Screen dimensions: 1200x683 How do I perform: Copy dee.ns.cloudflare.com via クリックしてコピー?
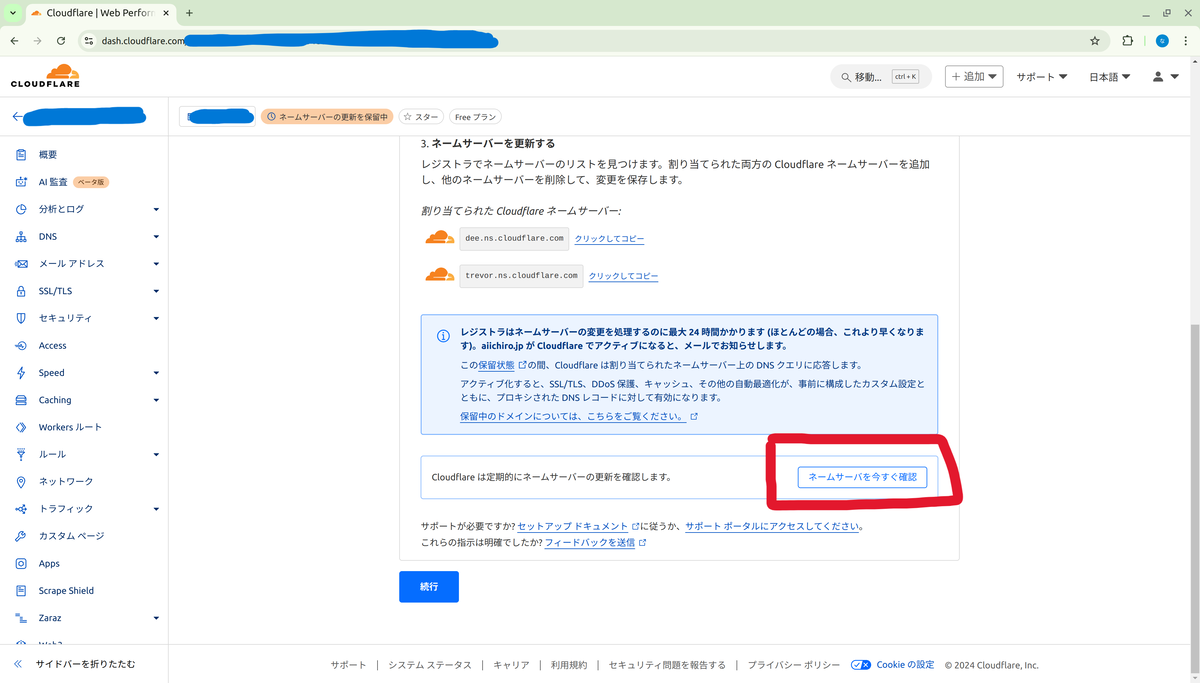point(609,239)
